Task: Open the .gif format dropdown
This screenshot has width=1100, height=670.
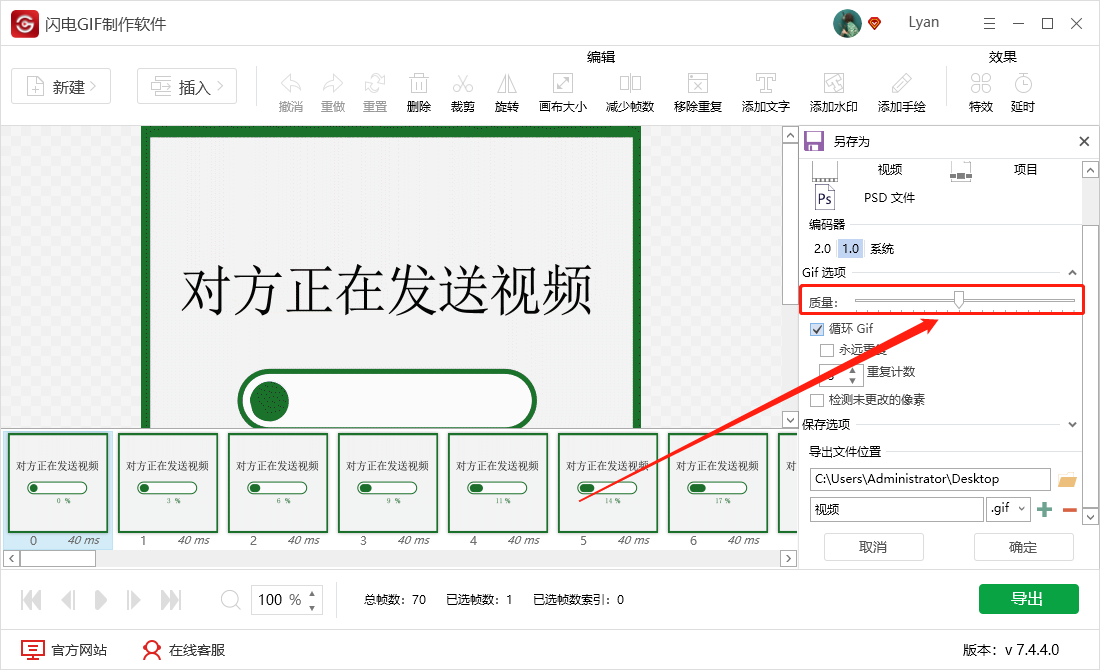Action: tap(1008, 509)
